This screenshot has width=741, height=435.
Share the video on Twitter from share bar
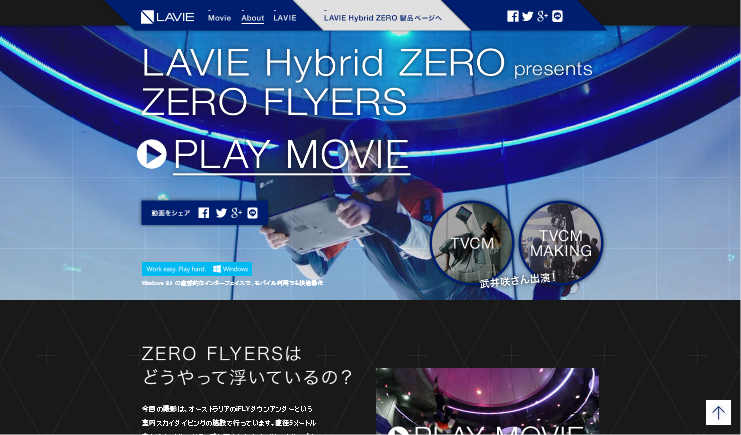pos(221,213)
